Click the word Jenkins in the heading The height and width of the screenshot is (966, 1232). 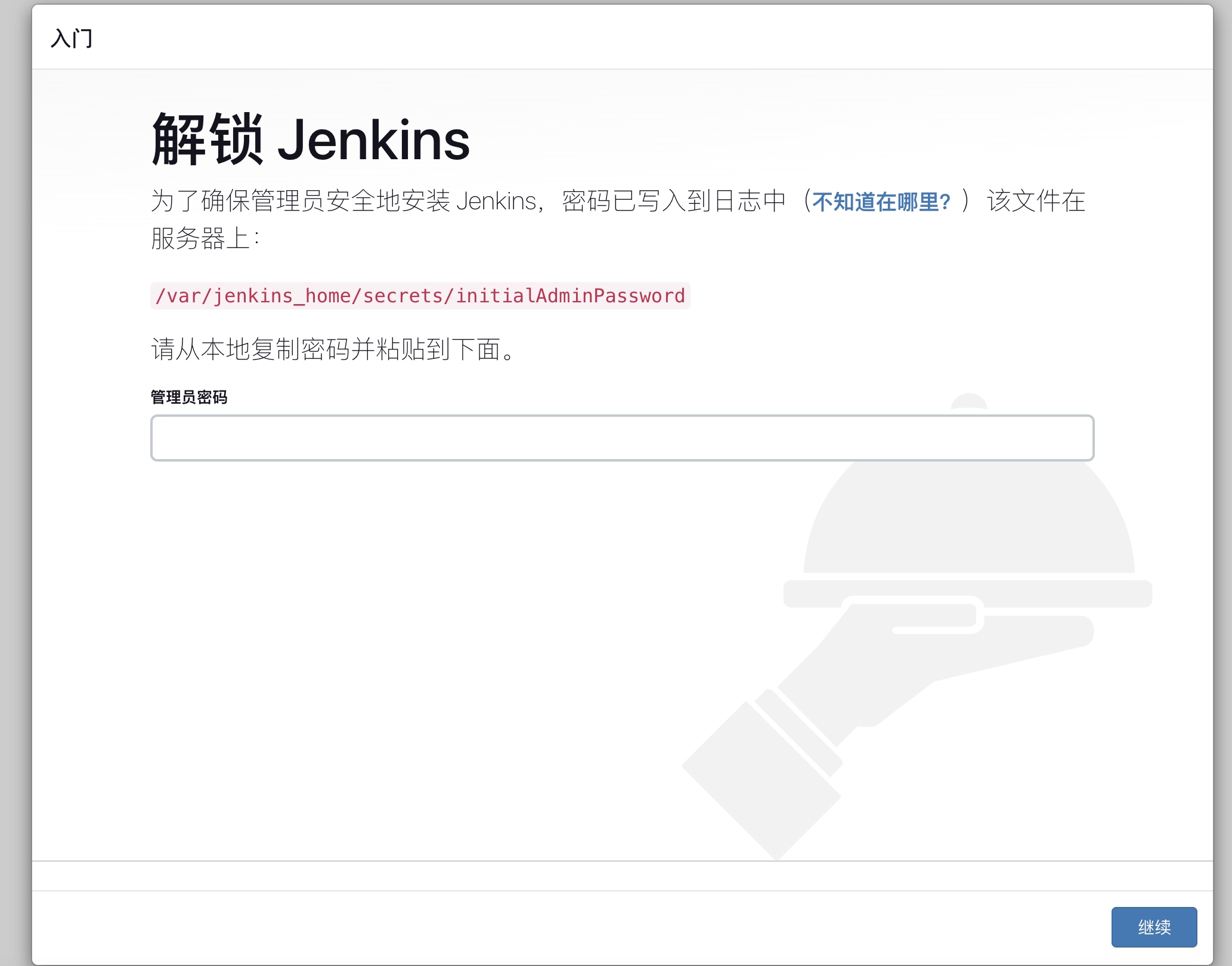[x=373, y=140]
